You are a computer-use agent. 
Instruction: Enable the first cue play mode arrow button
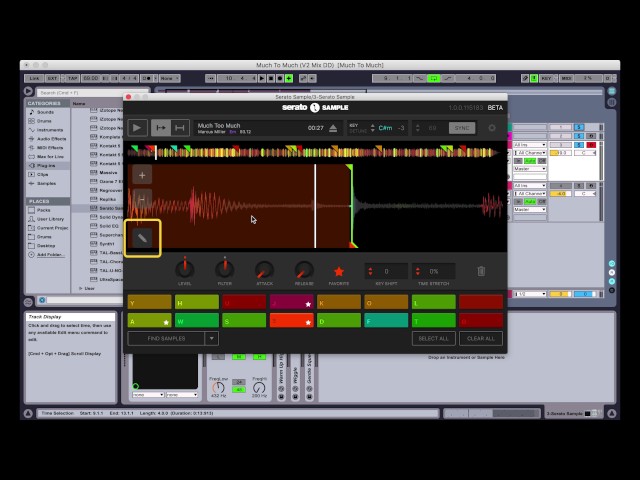tap(161, 128)
